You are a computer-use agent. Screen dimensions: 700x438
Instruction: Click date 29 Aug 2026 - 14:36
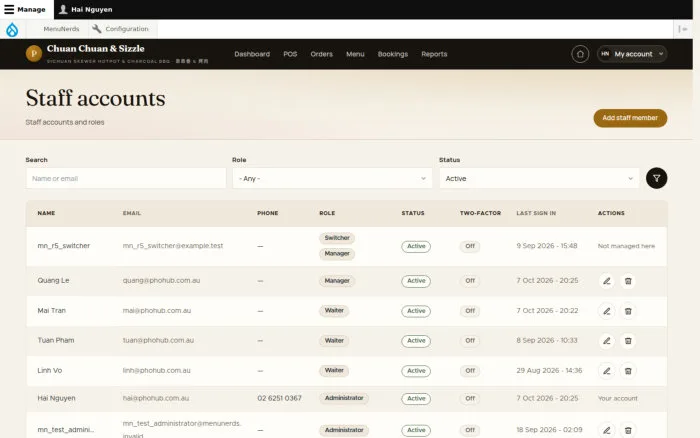(549, 371)
